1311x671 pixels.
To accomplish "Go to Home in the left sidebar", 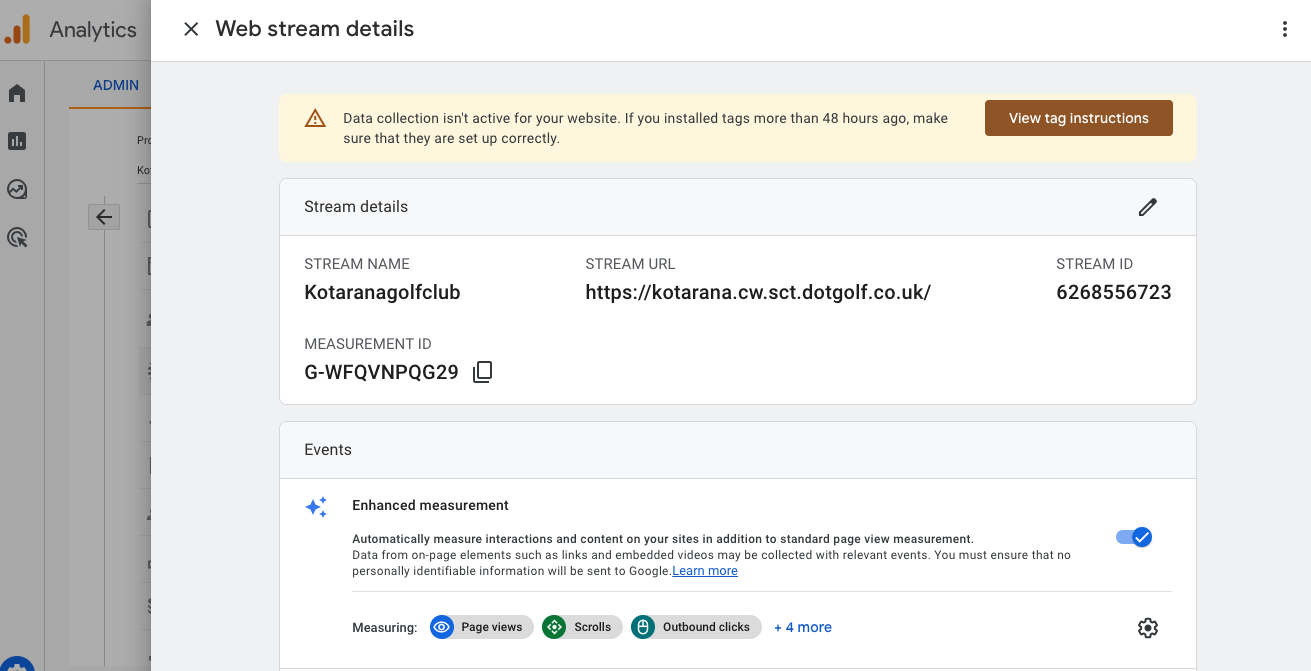I will coord(17,94).
